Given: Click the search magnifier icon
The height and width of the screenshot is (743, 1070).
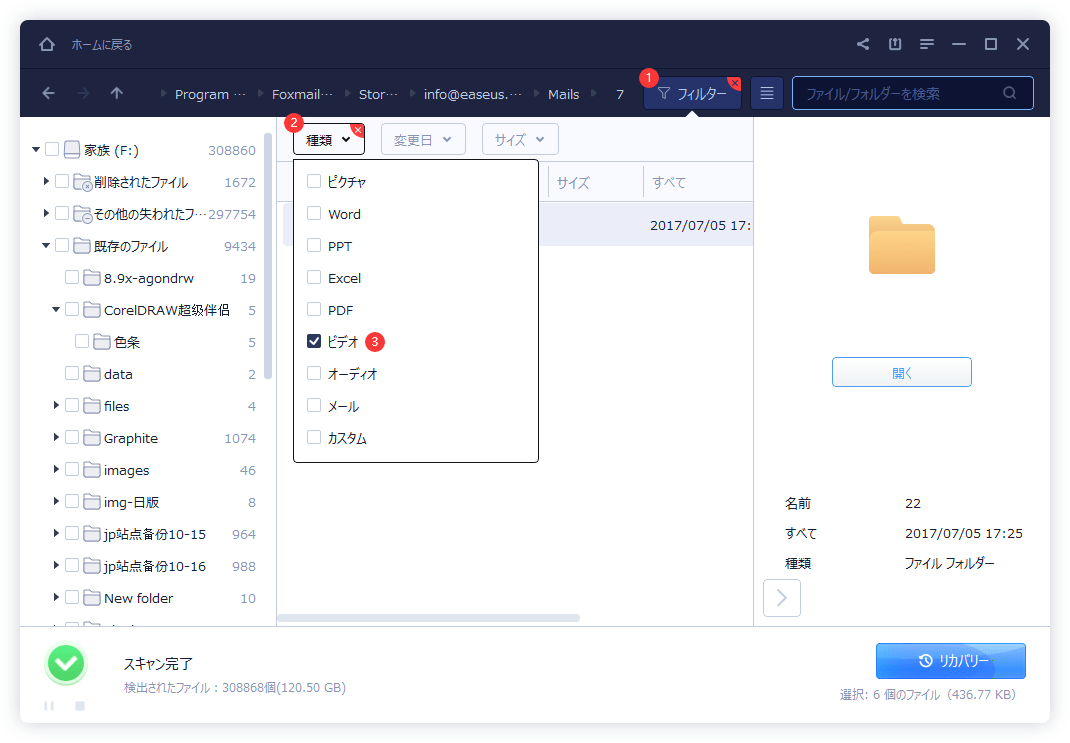Looking at the screenshot, I should [1009, 93].
